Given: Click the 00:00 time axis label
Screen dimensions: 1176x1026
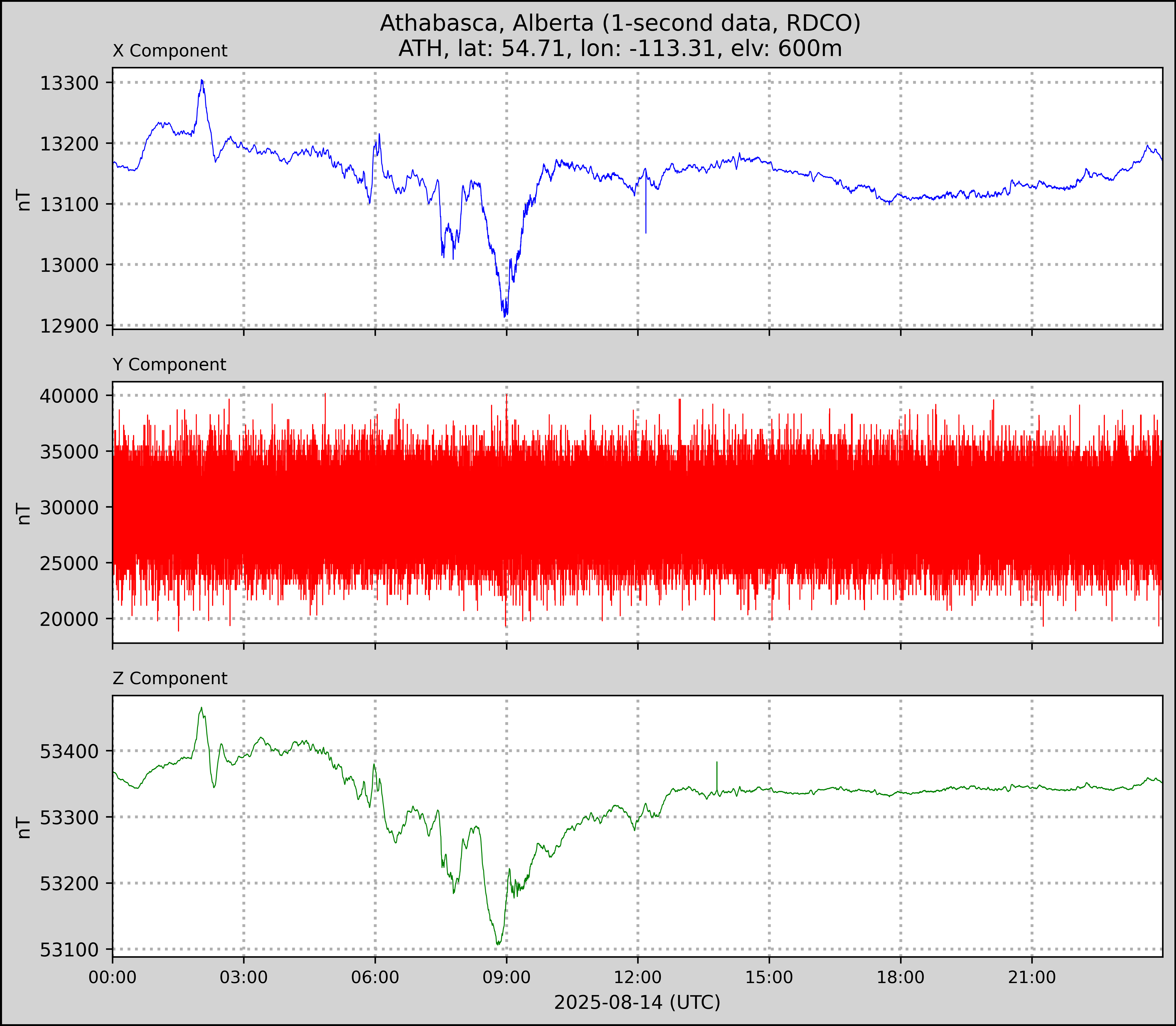Looking at the screenshot, I should click(113, 977).
